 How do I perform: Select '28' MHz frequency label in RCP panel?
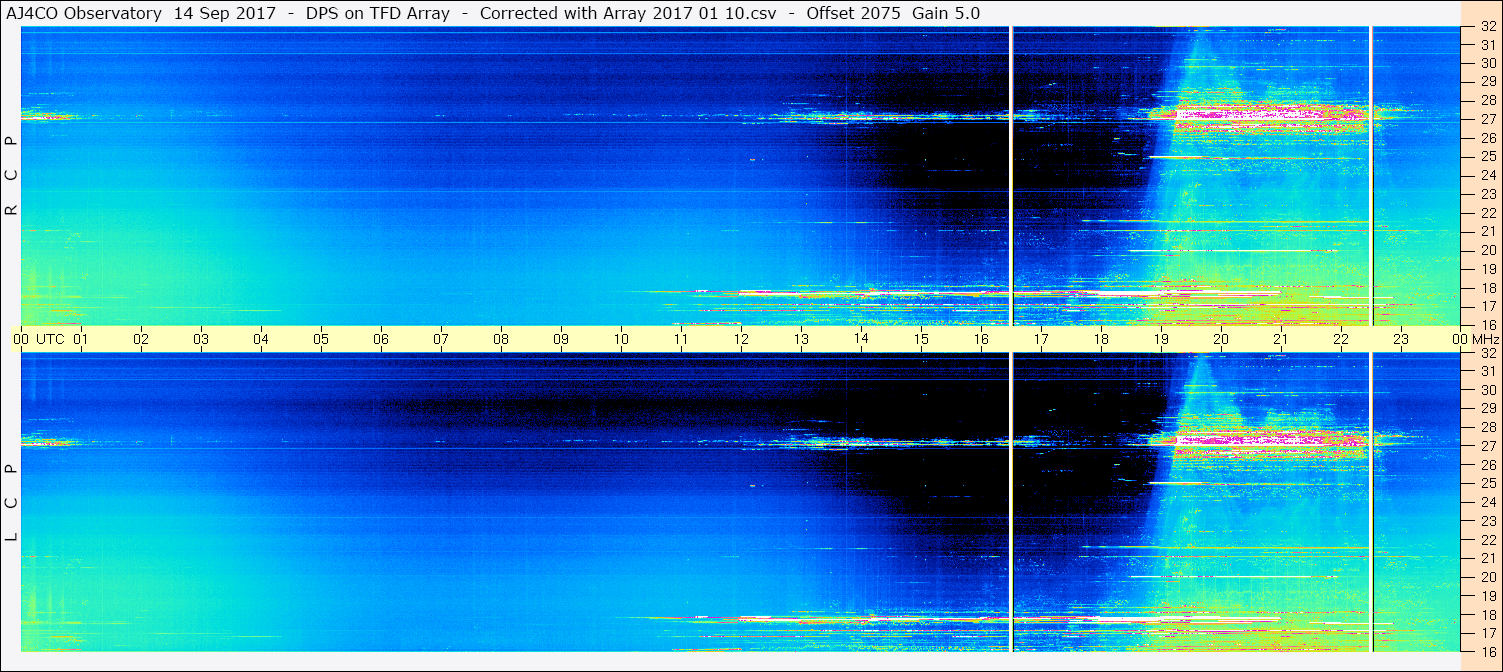tap(1487, 101)
